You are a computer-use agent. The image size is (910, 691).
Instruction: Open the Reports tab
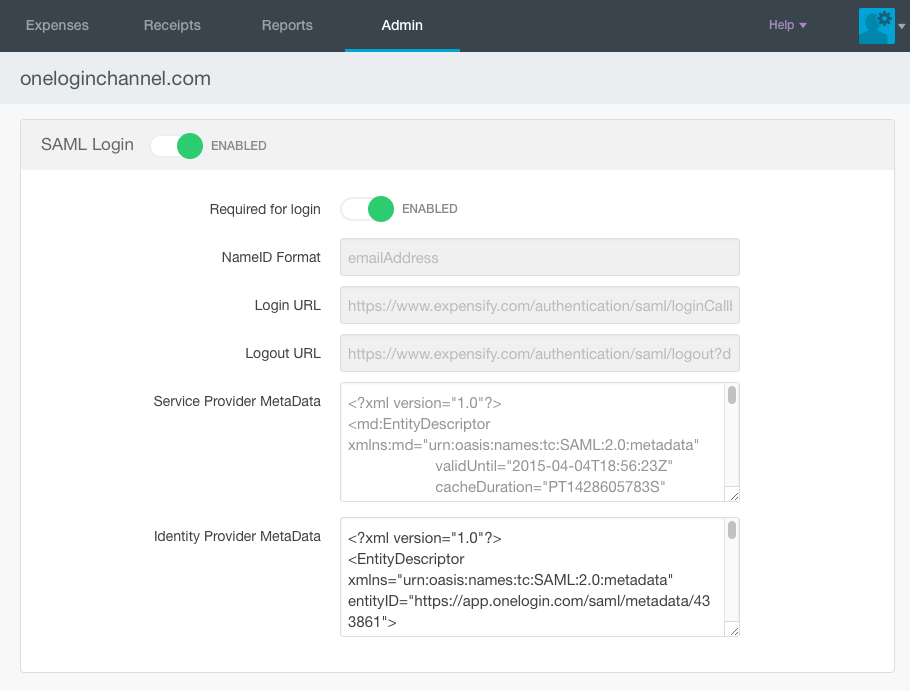tap(287, 25)
